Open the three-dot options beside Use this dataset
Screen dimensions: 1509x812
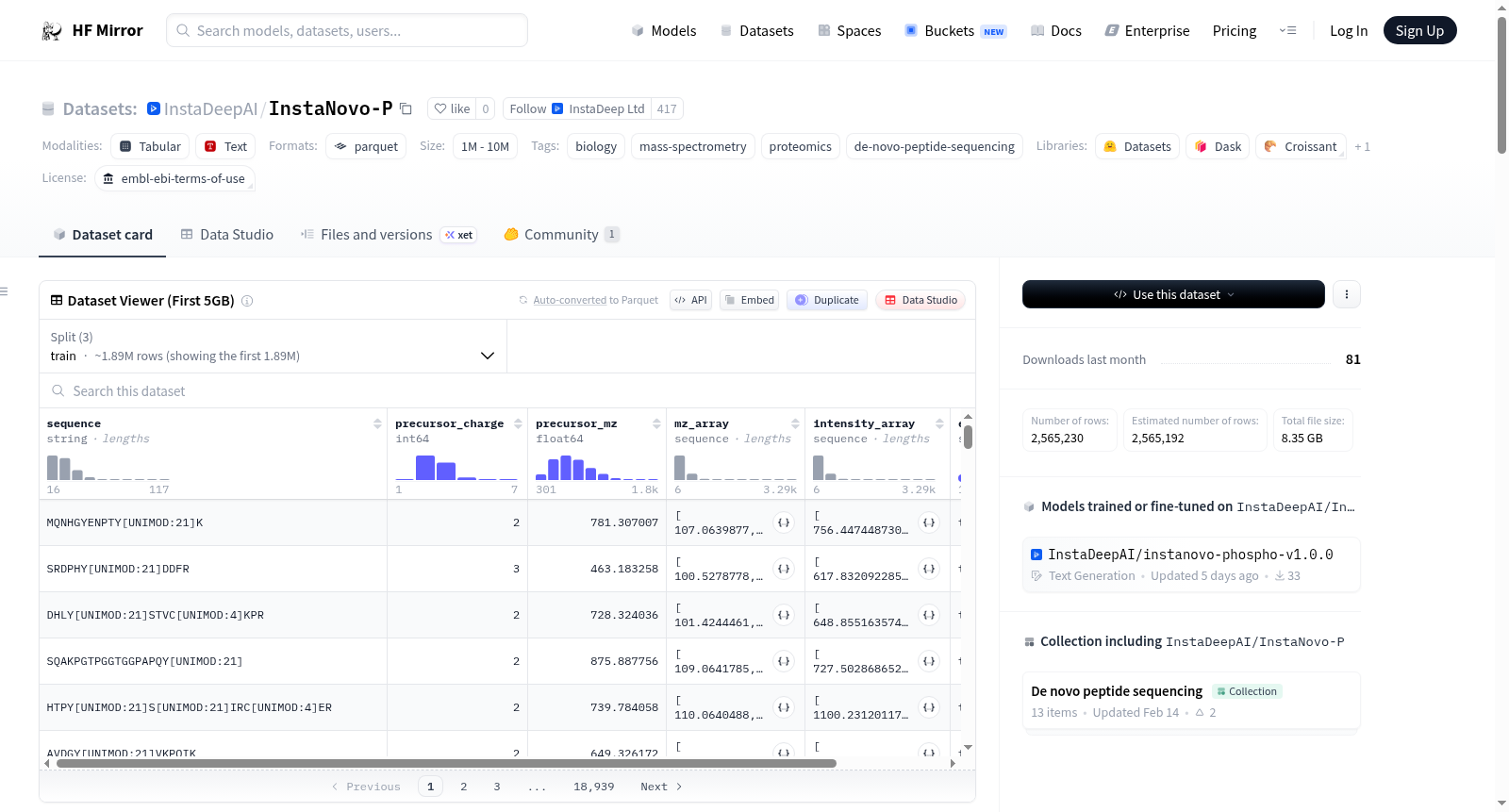(x=1346, y=294)
